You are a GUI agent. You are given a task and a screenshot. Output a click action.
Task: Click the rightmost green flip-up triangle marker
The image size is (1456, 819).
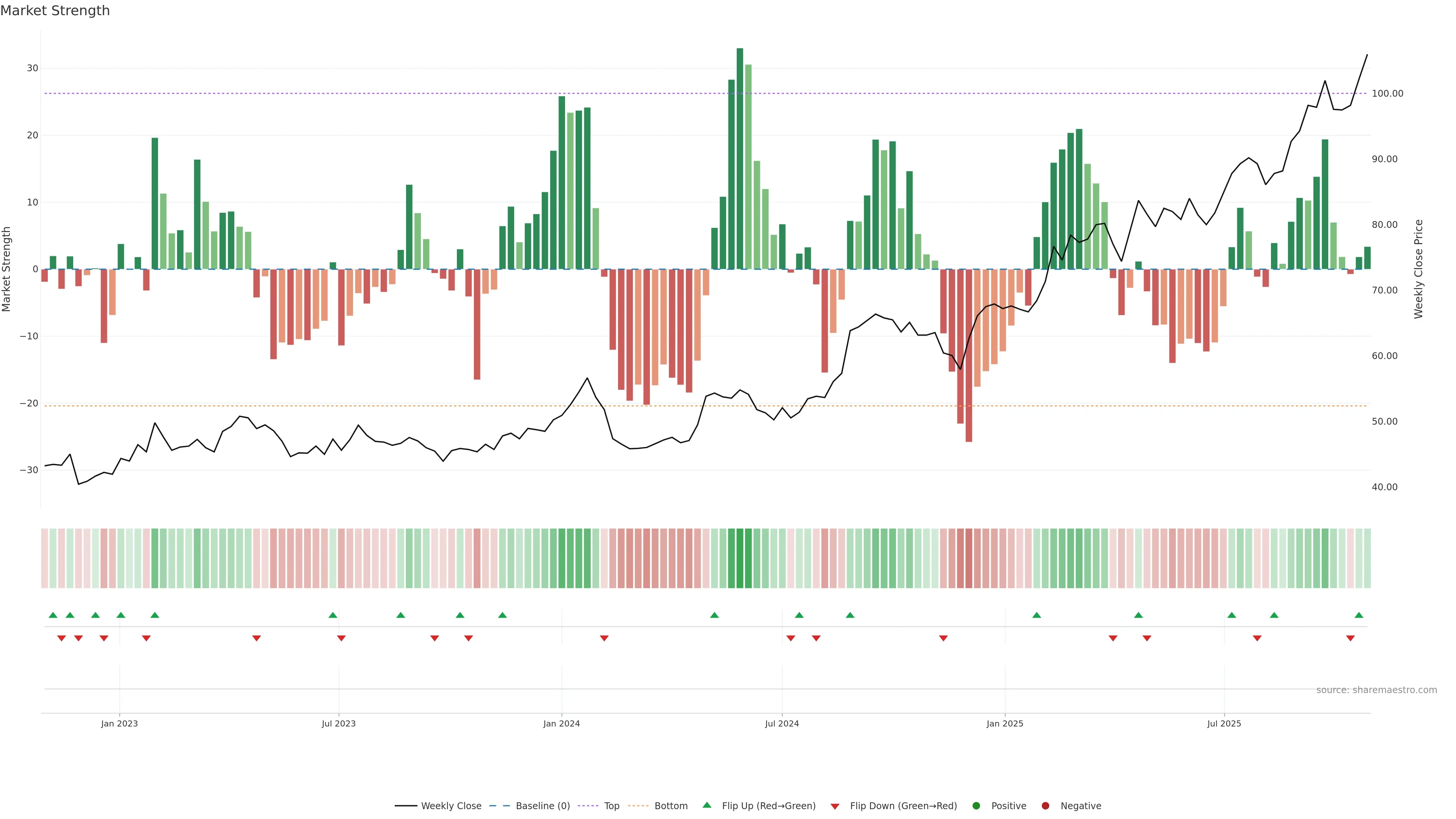(1359, 615)
